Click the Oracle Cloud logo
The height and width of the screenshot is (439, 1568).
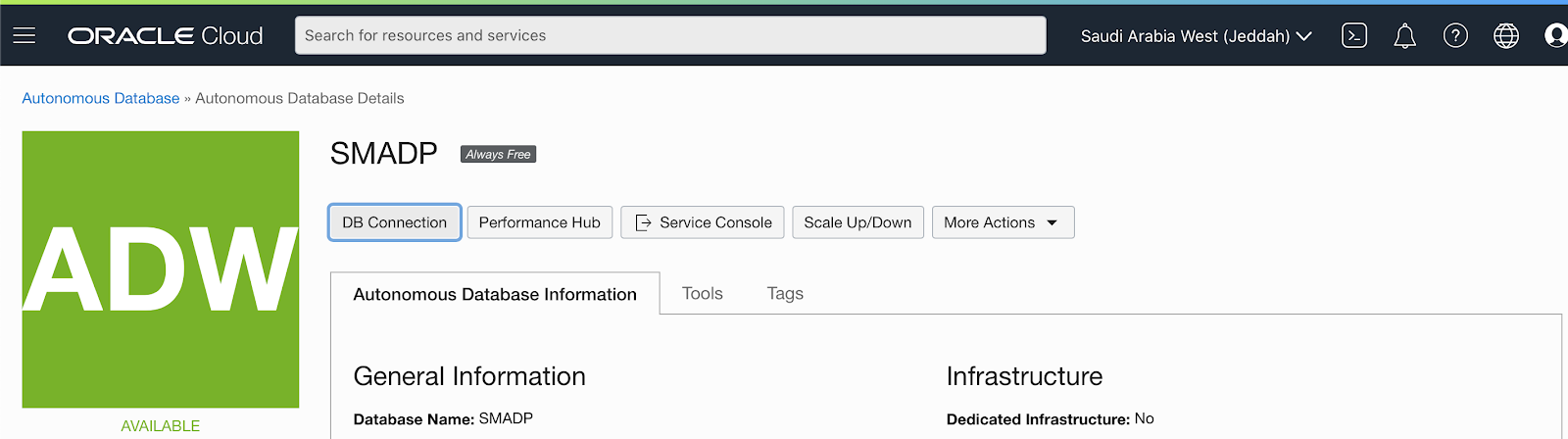[166, 36]
